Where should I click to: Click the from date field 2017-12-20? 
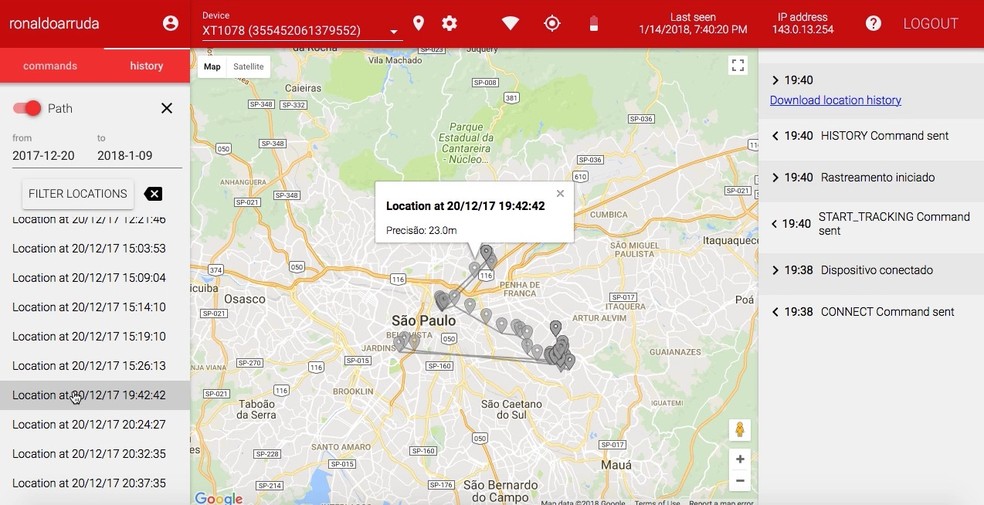coord(43,156)
